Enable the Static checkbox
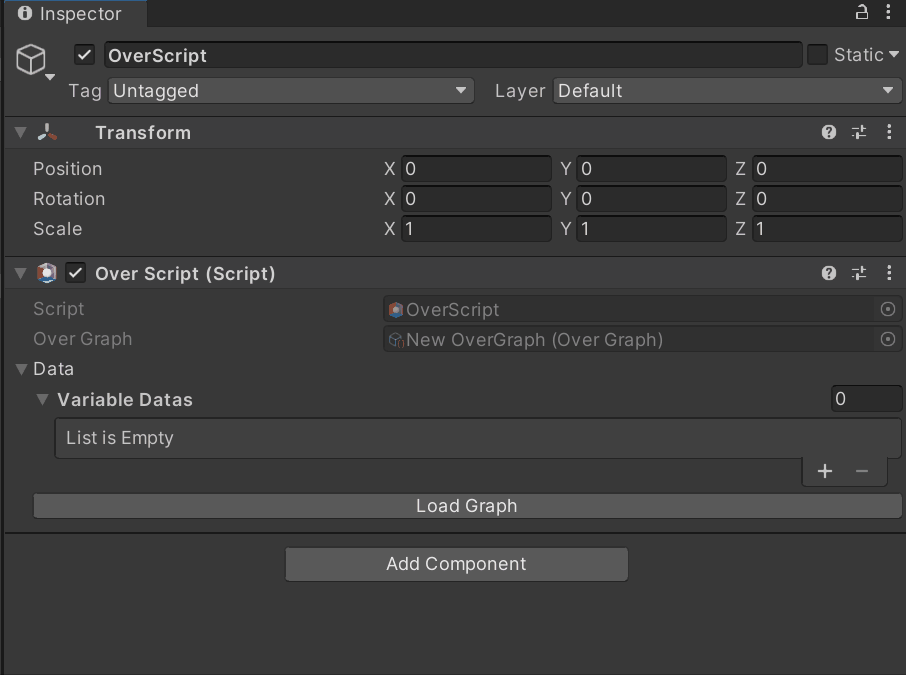 click(x=817, y=55)
